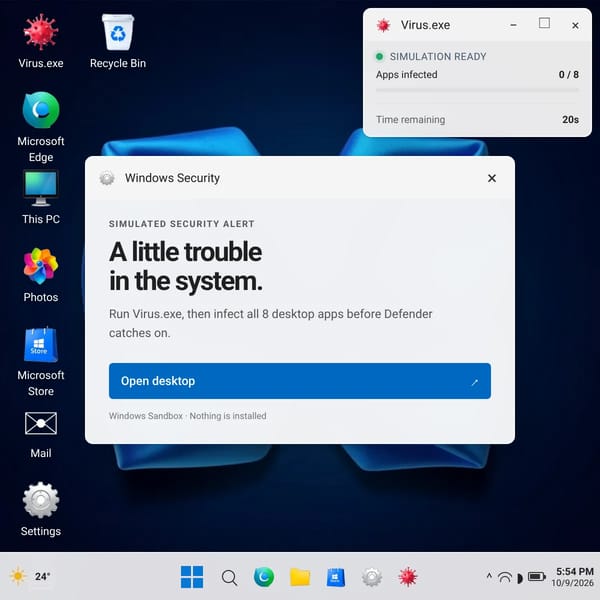Open the weather widget showing 24°
This screenshot has width=600, height=600.
(30, 576)
